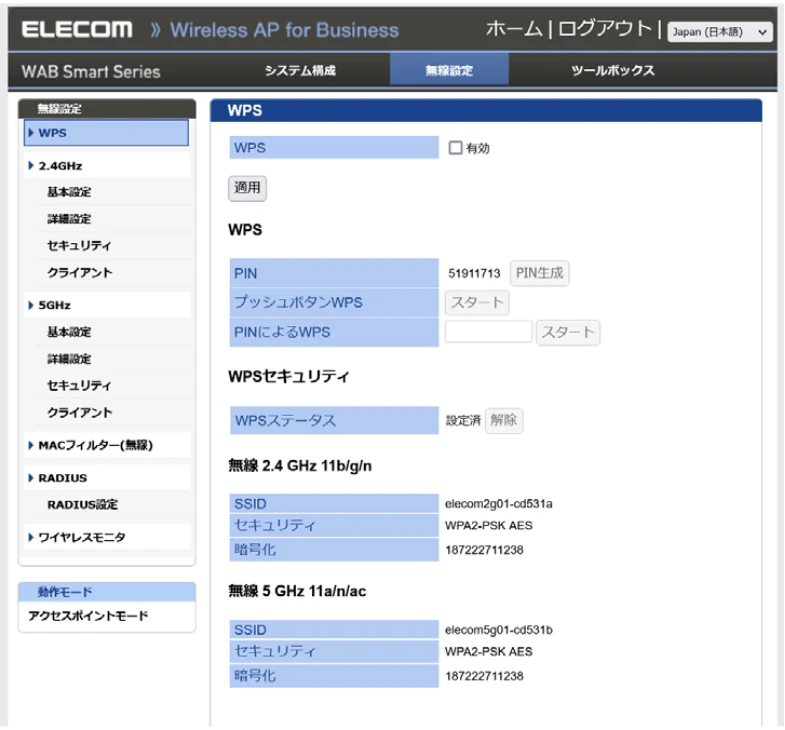The image size is (785, 730).
Task: Open 基本設定 under 5GHz
Action: [x=69, y=332]
